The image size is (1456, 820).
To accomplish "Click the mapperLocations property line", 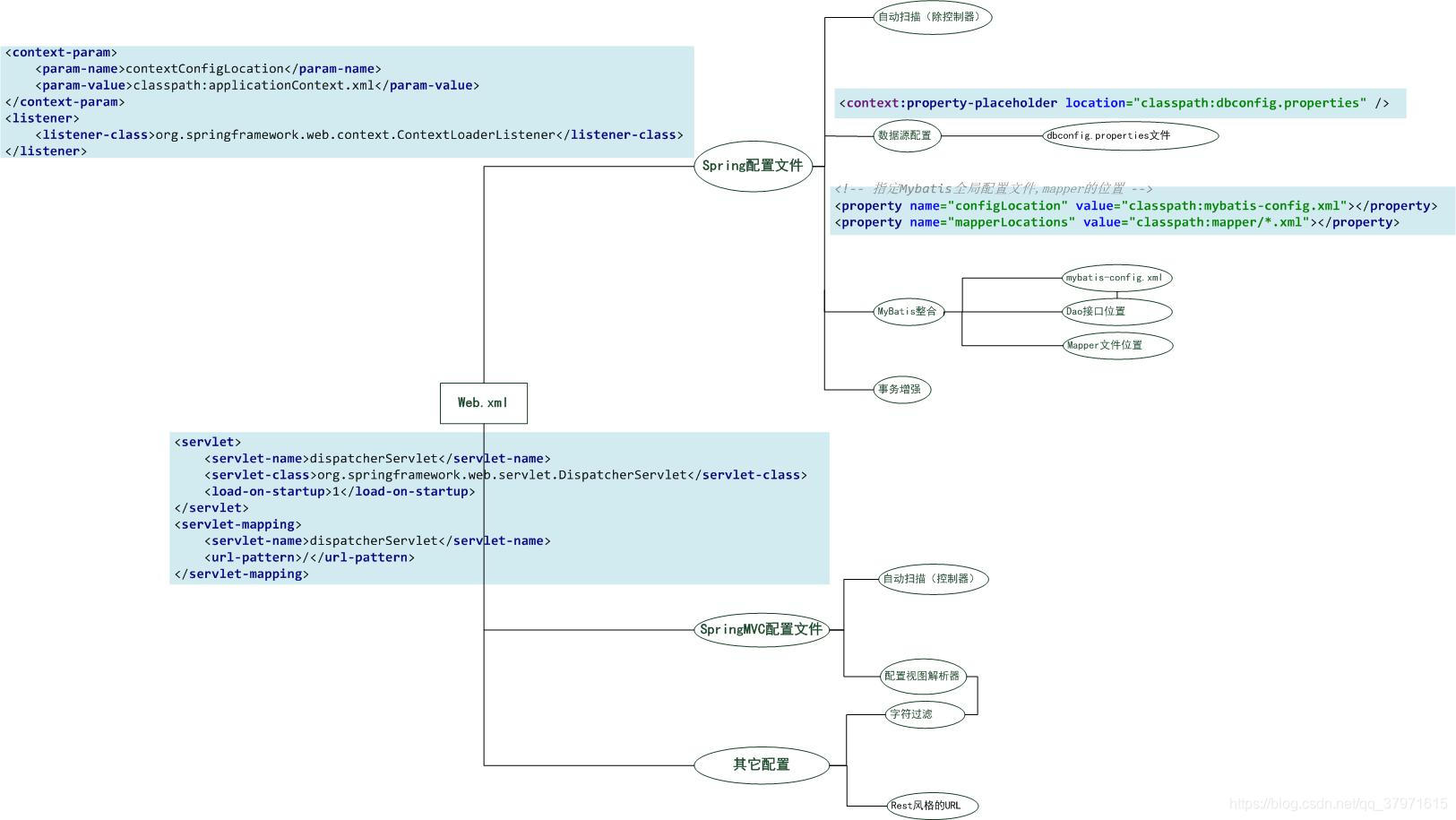I will tap(1116, 222).
